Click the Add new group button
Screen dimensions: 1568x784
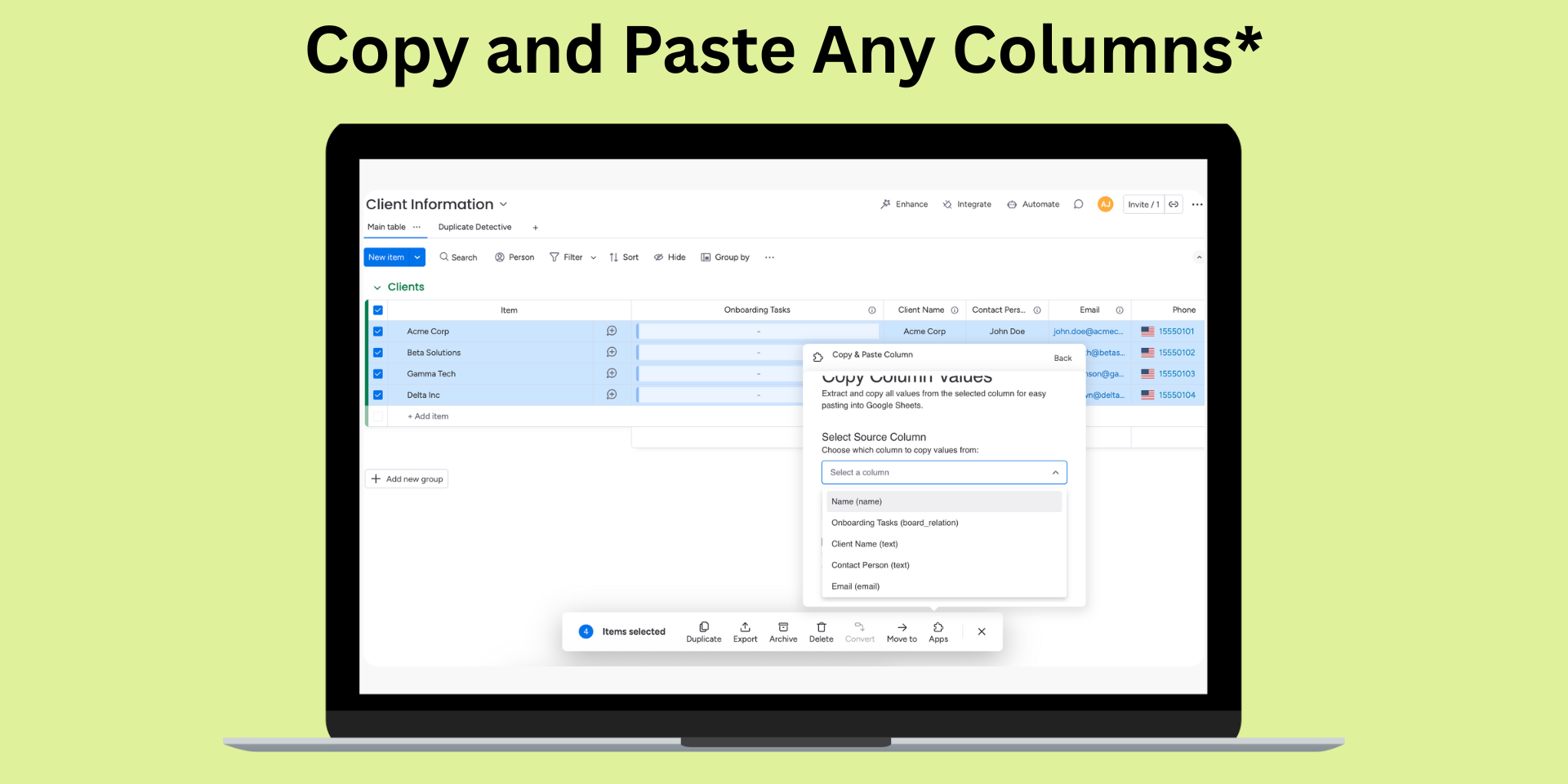tap(407, 479)
